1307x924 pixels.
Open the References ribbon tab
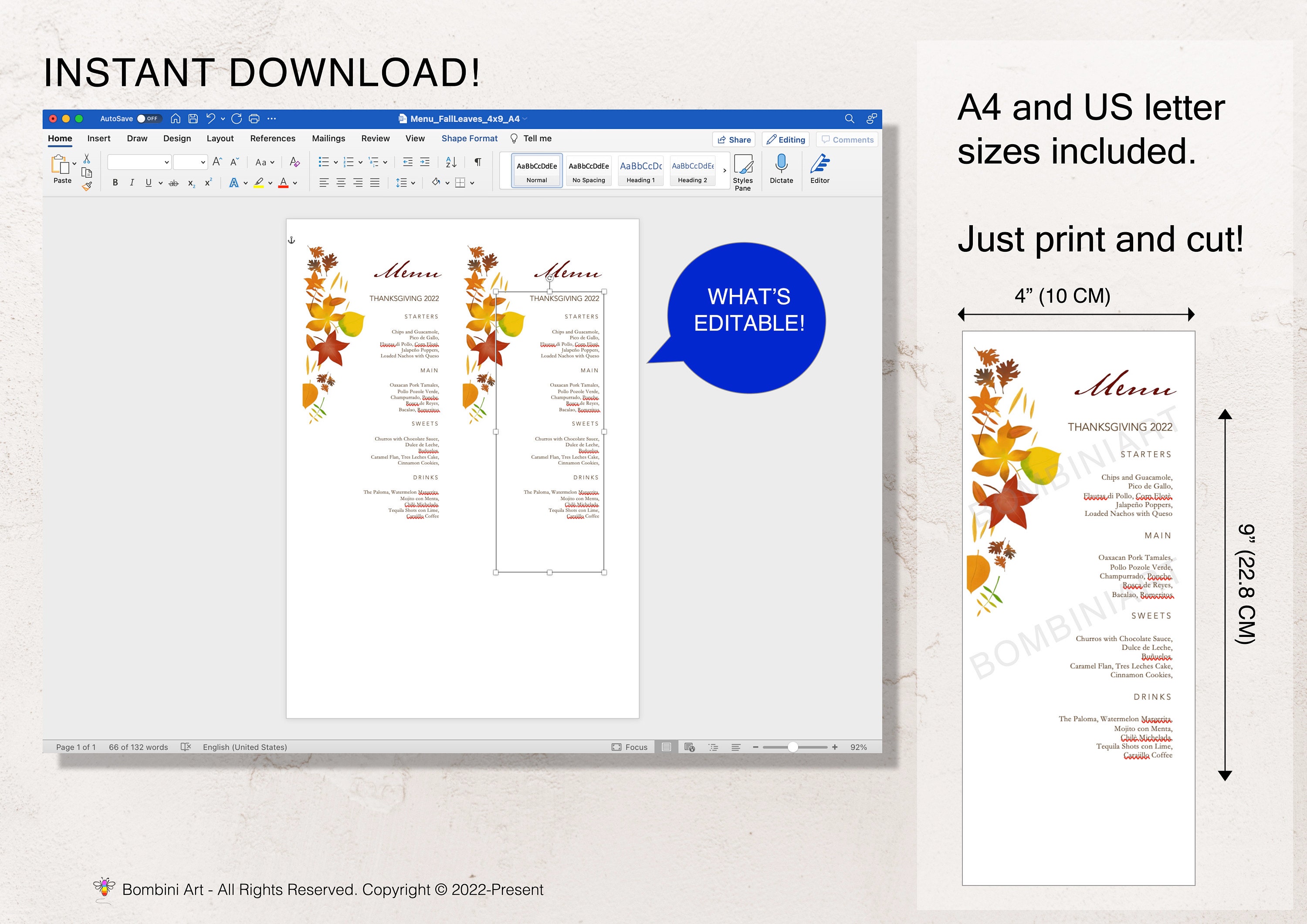[273, 139]
